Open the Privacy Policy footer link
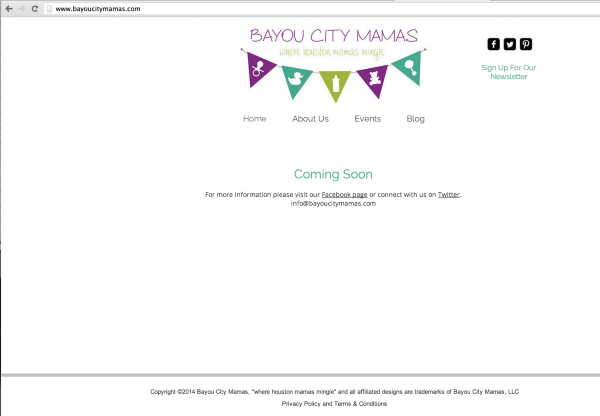The height and width of the screenshot is (416, 600). (x=301, y=404)
